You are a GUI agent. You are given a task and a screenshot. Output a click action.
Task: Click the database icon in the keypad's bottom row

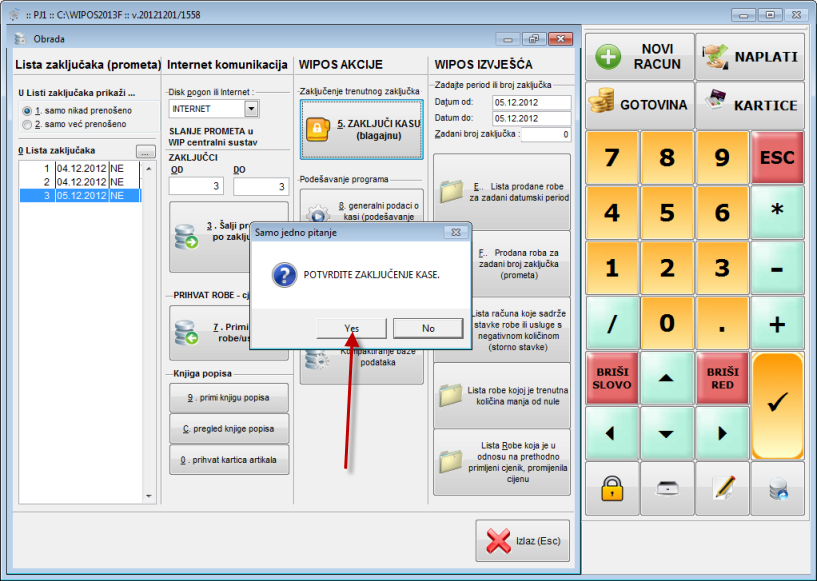click(777, 488)
